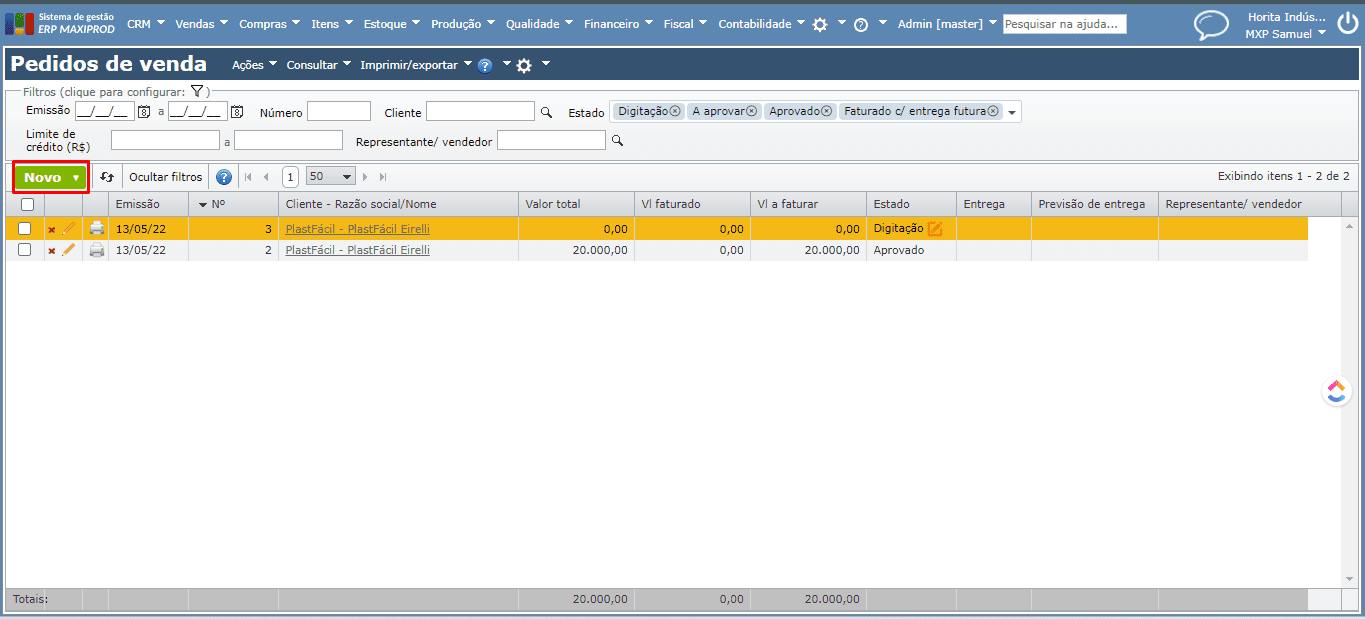
Task: Expand the Imprimir/exportar dropdown menu
Action: [416, 65]
